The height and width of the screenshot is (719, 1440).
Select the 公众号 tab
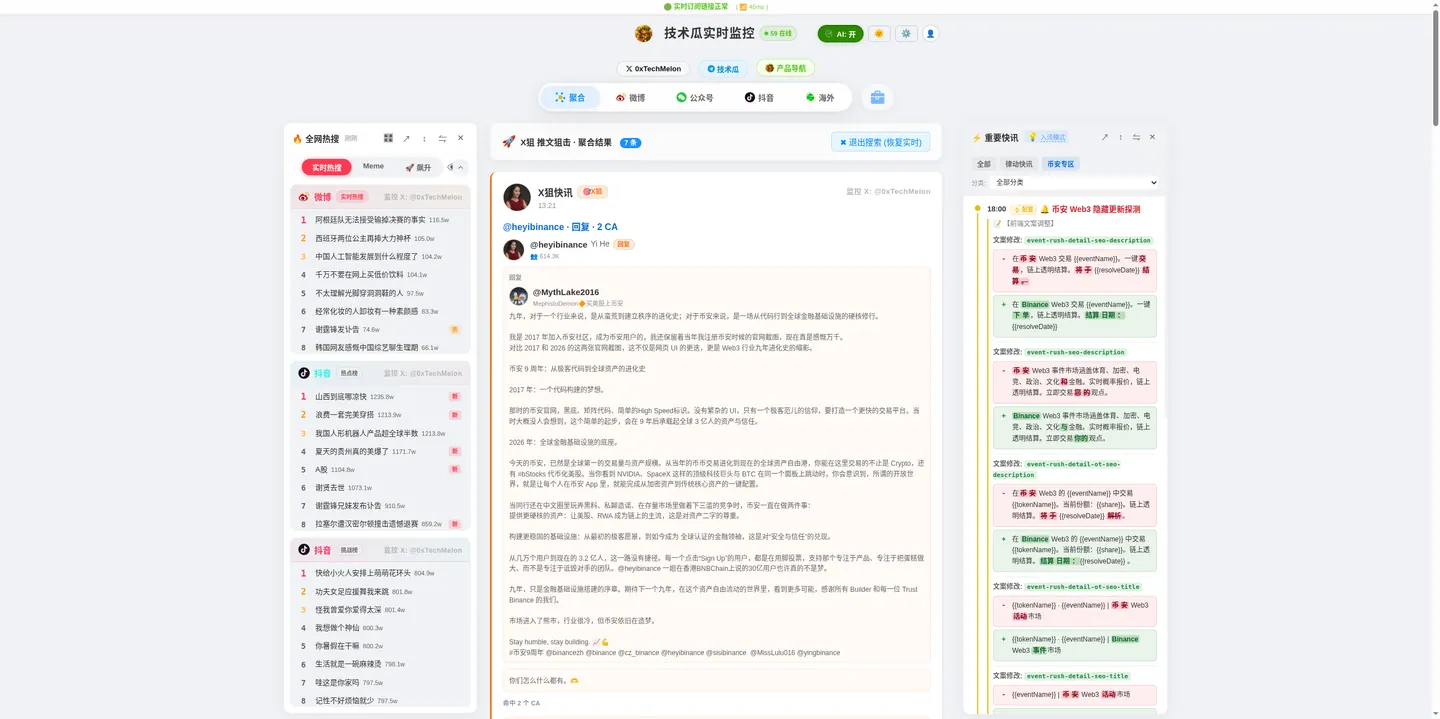pyautogui.click(x=695, y=98)
